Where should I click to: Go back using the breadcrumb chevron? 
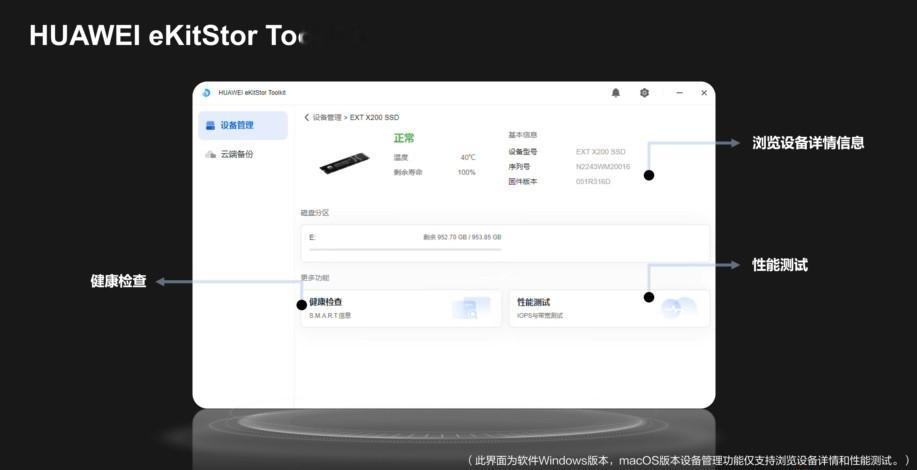coord(306,118)
